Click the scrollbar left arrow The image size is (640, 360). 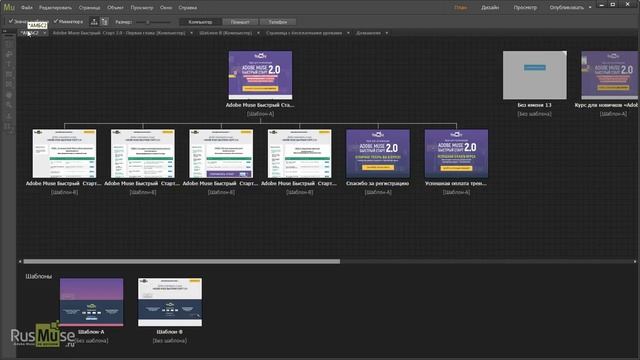pyautogui.click(x=20, y=261)
